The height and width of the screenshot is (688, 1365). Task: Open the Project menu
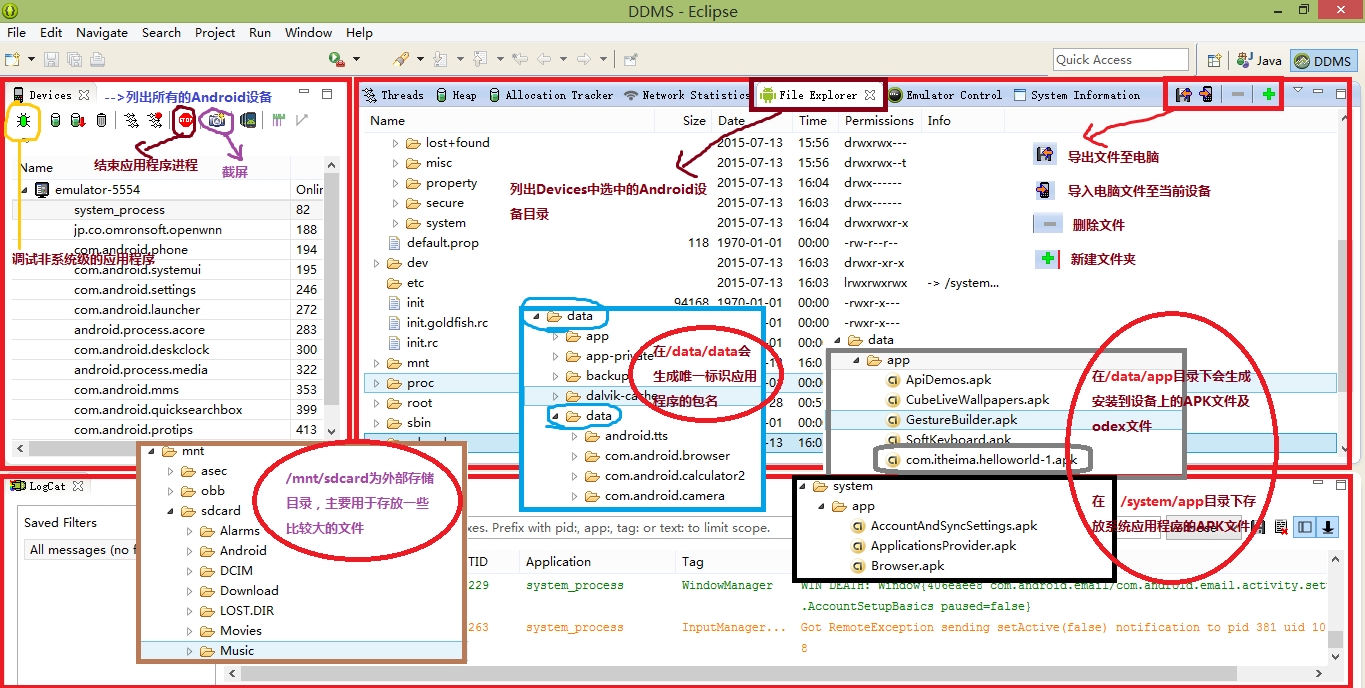tap(215, 32)
